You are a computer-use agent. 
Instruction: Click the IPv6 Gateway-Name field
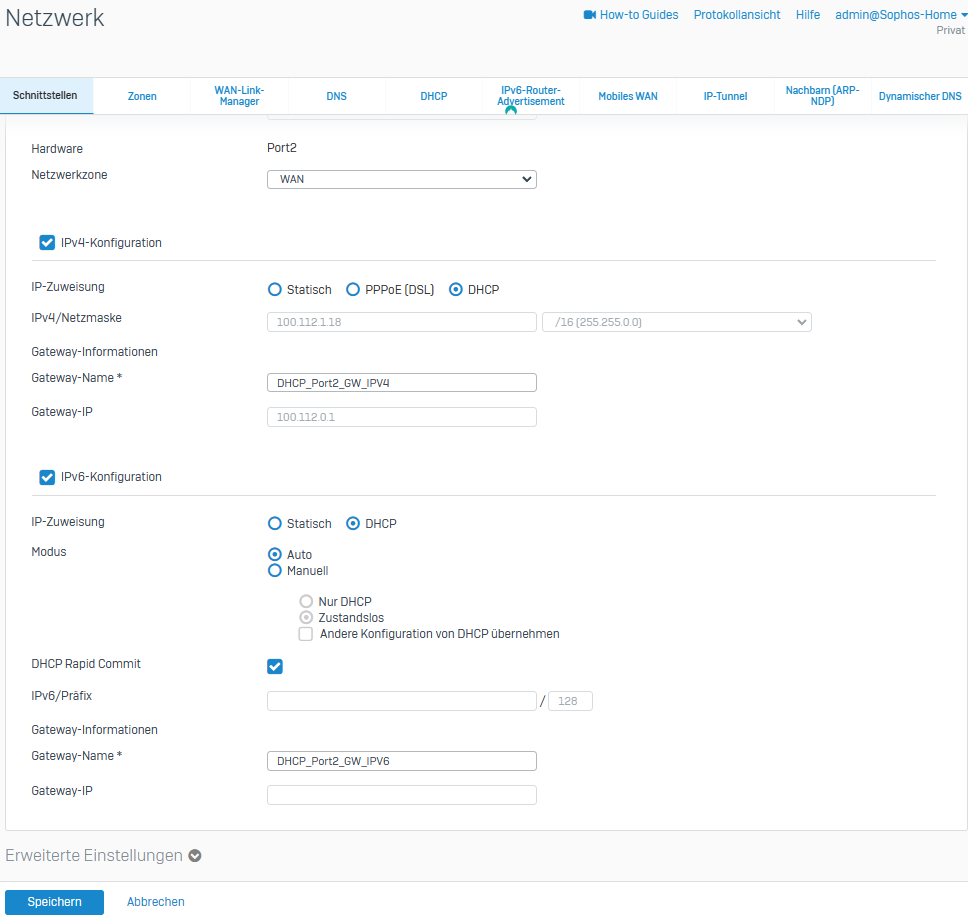[402, 761]
